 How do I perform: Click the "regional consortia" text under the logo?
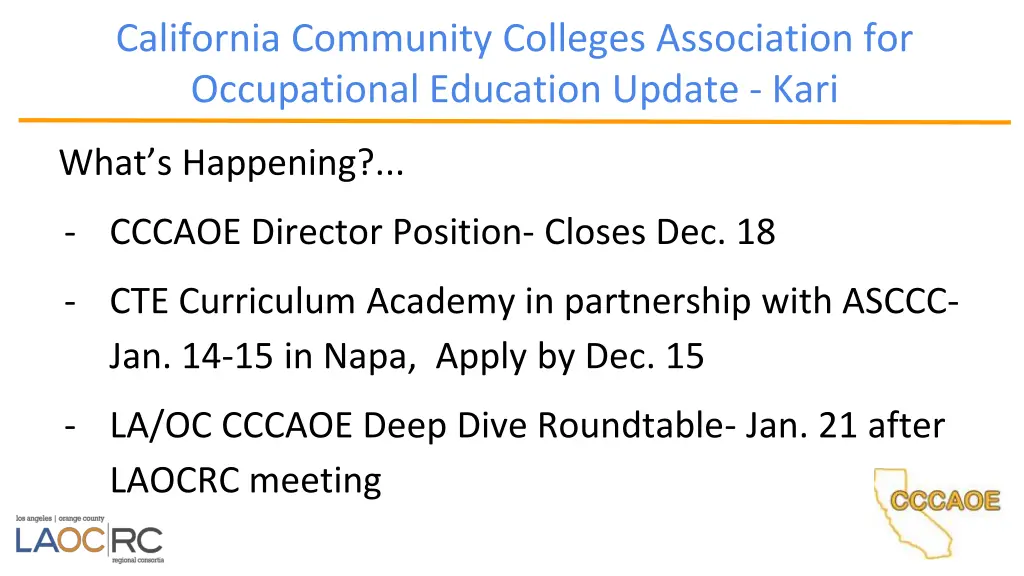pos(135,562)
